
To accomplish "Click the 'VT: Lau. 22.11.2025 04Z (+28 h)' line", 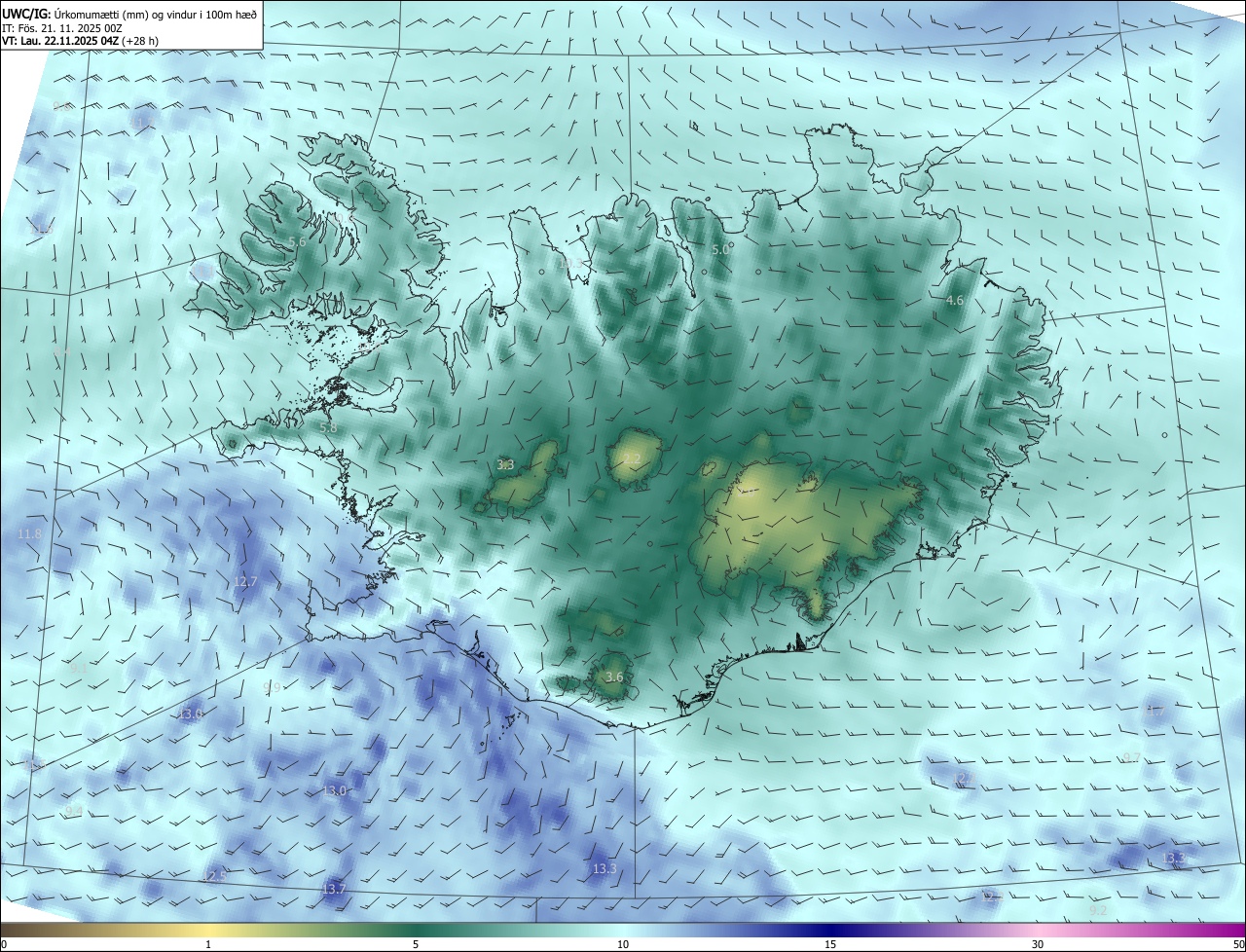I will tap(80, 41).
